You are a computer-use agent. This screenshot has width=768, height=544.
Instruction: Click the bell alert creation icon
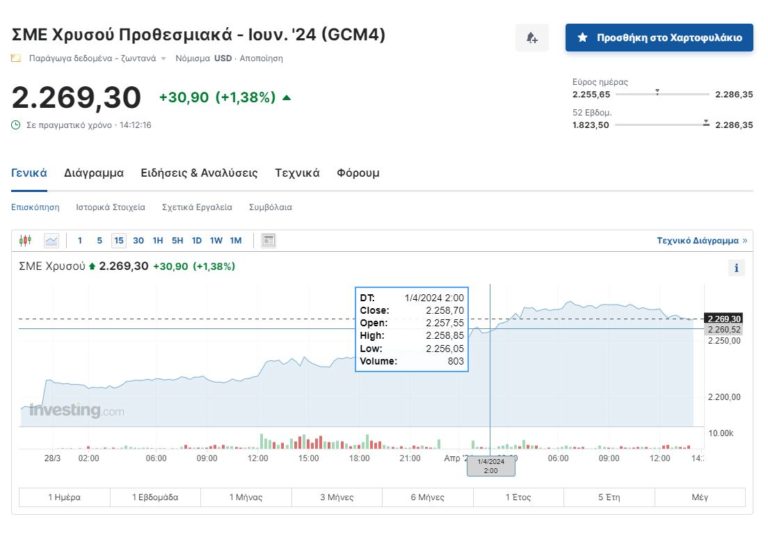tap(532, 38)
